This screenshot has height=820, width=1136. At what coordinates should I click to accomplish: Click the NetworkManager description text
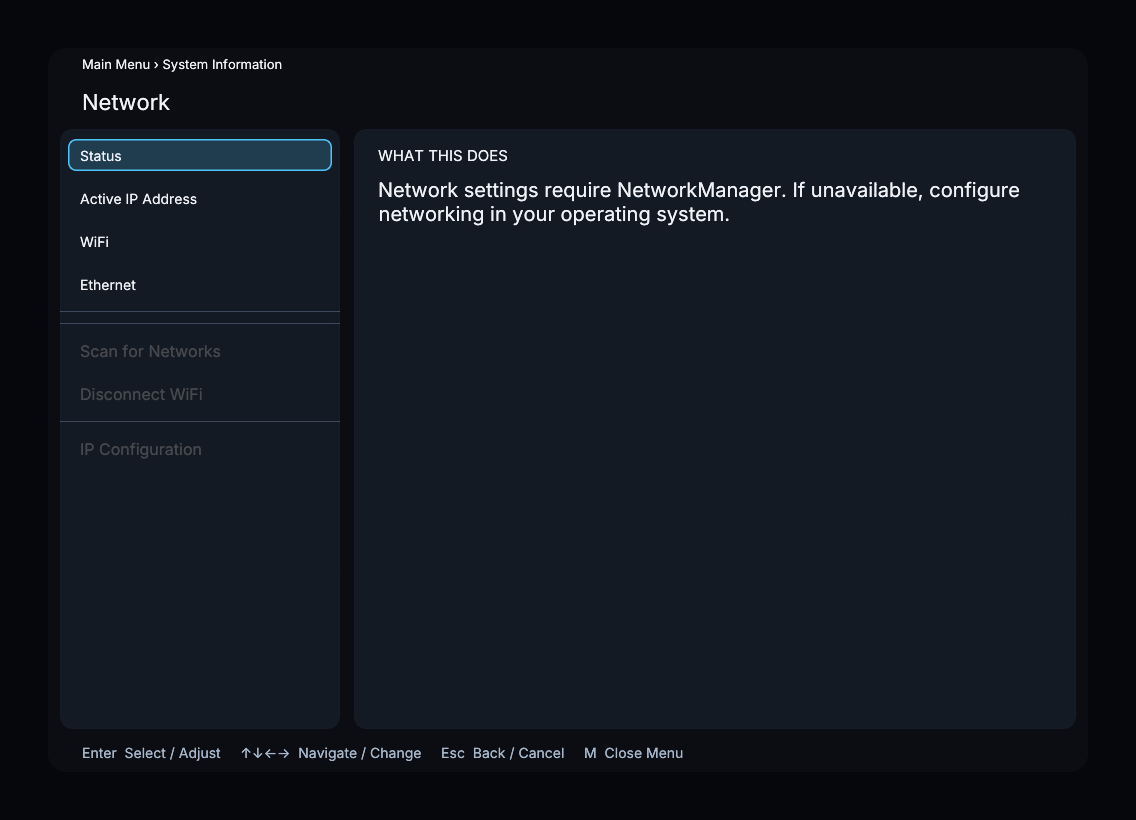coord(698,201)
